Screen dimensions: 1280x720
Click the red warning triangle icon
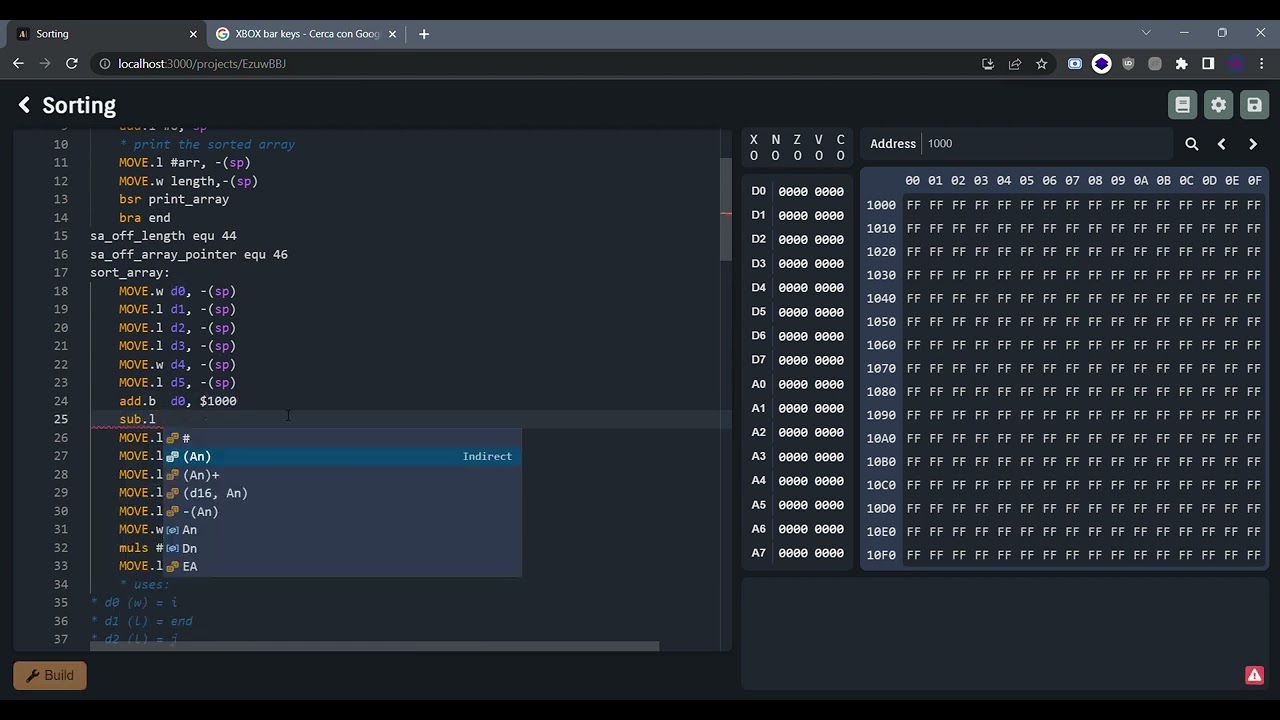coord(1254,675)
